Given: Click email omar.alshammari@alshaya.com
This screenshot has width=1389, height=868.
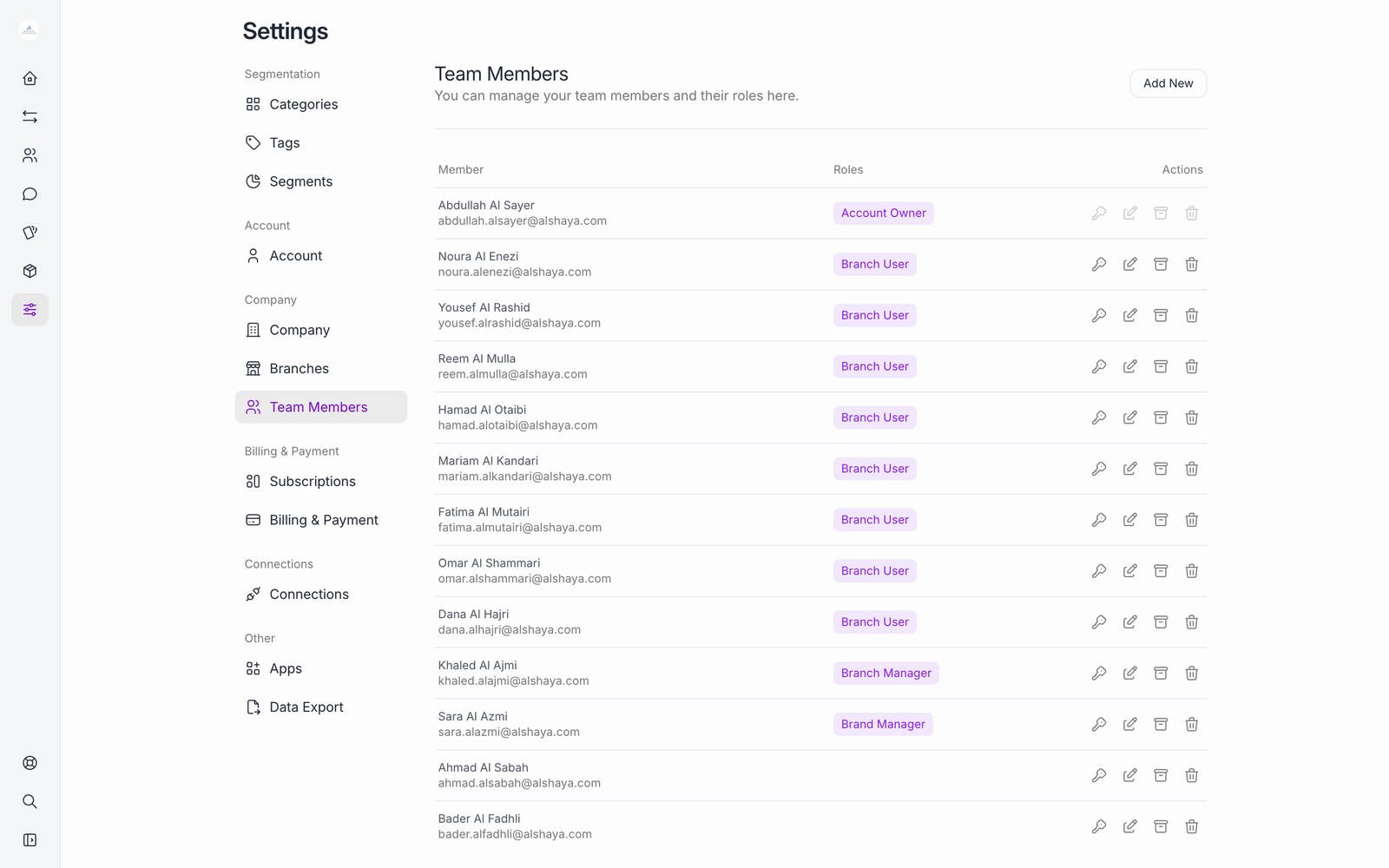Looking at the screenshot, I should pyautogui.click(x=524, y=579).
